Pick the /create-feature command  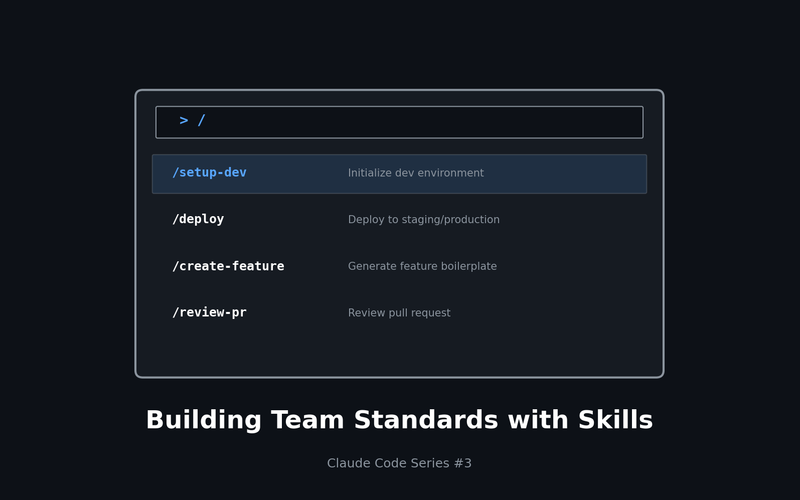228,266
